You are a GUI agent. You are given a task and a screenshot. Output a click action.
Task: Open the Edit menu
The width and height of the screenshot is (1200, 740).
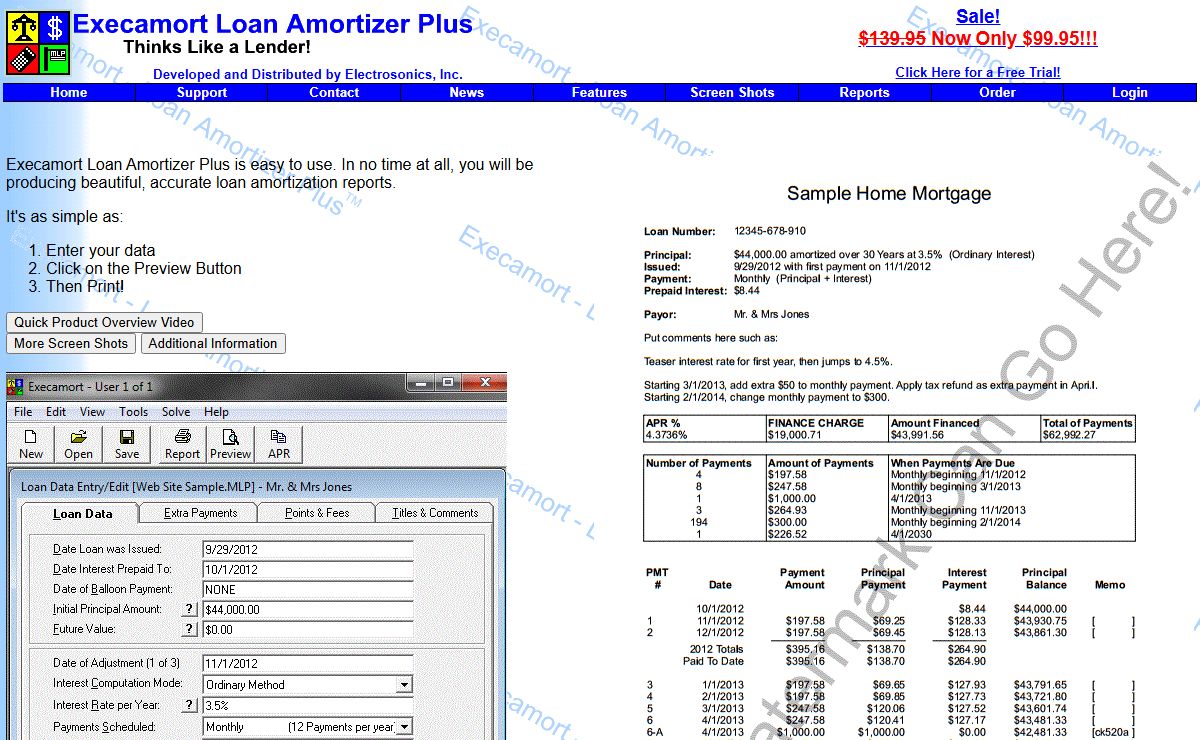click(x=56, y=412)
